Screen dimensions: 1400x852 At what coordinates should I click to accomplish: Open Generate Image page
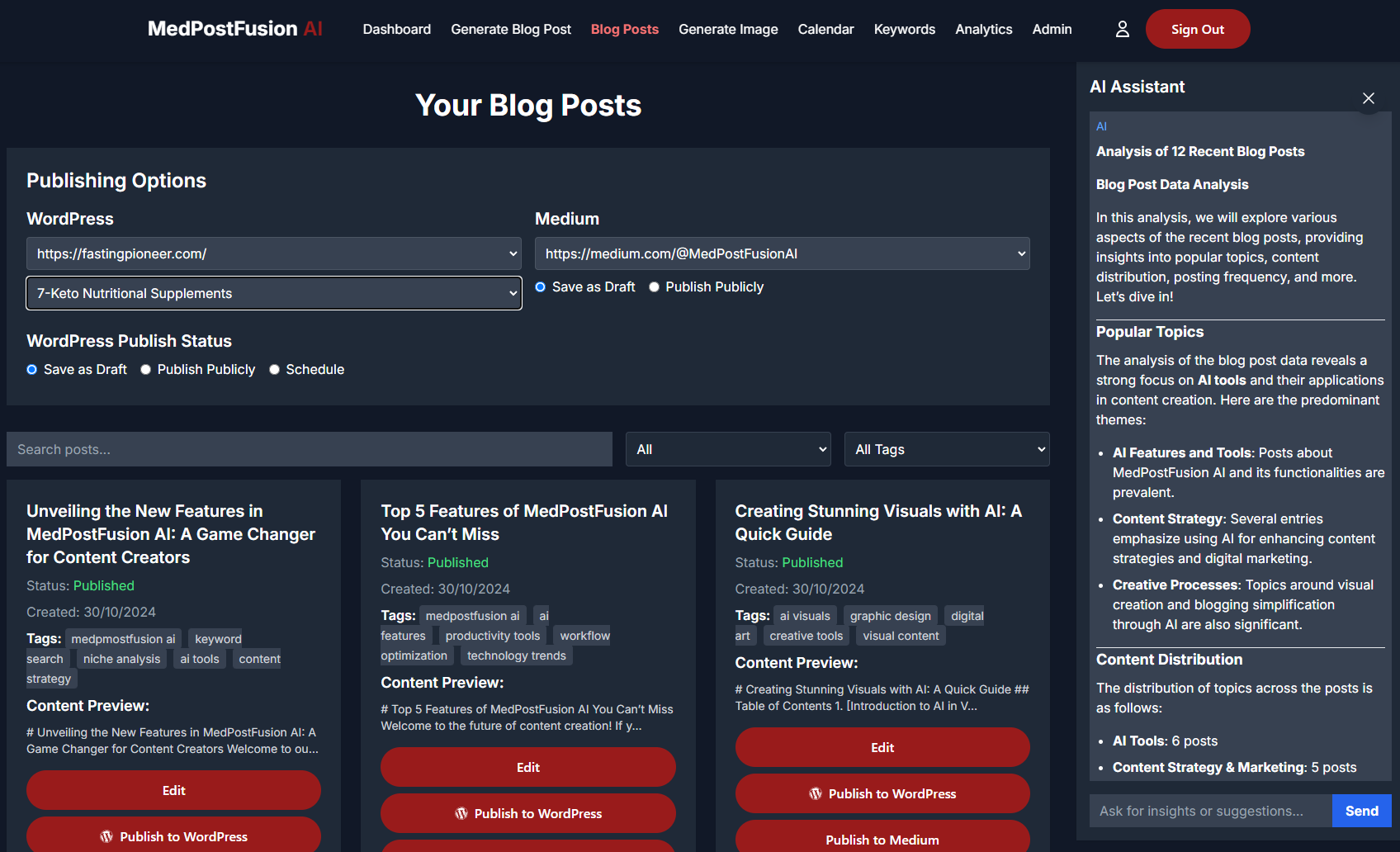click(728, 29)
